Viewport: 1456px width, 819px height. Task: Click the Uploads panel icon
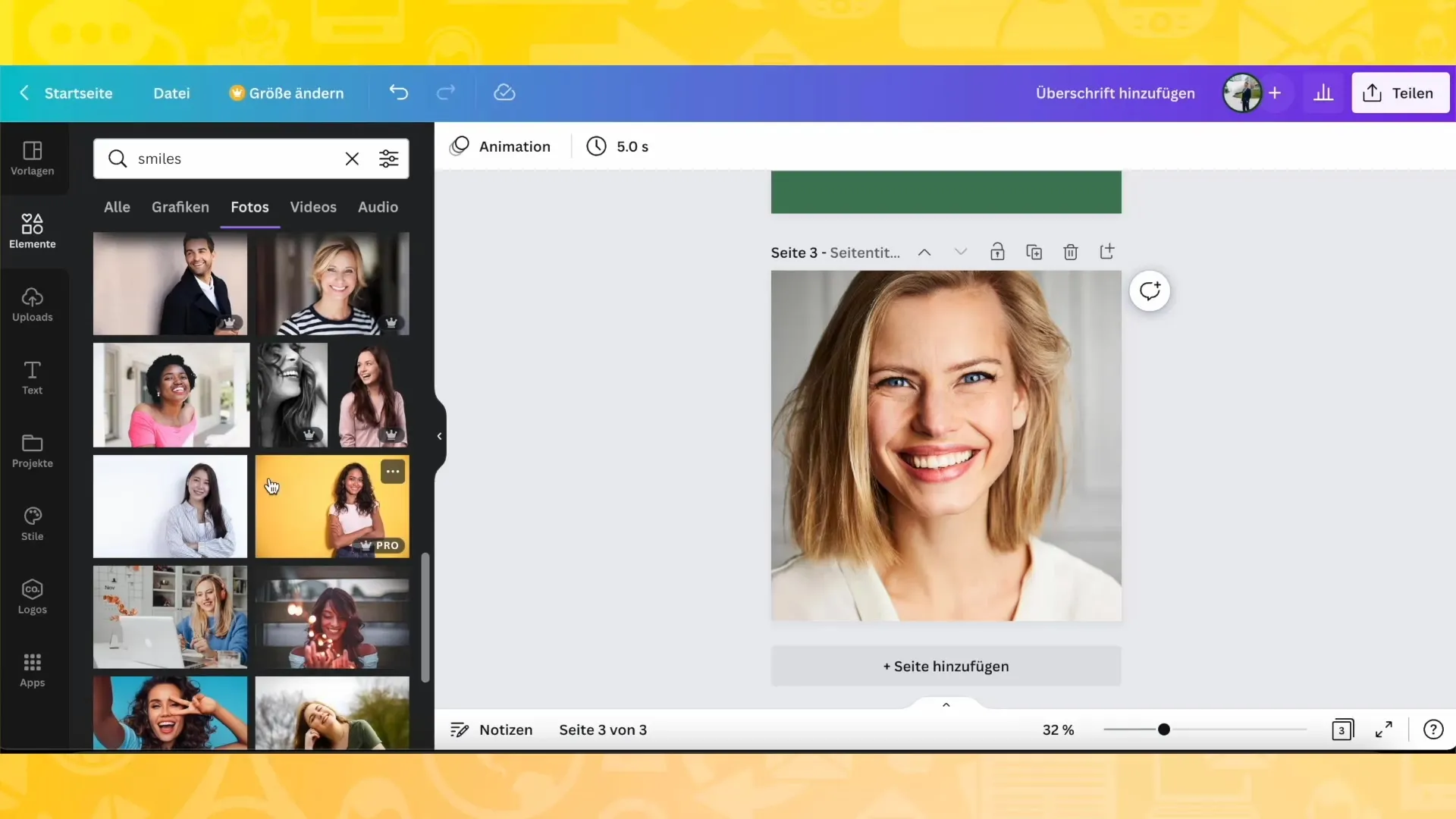[x=32, y=302]
